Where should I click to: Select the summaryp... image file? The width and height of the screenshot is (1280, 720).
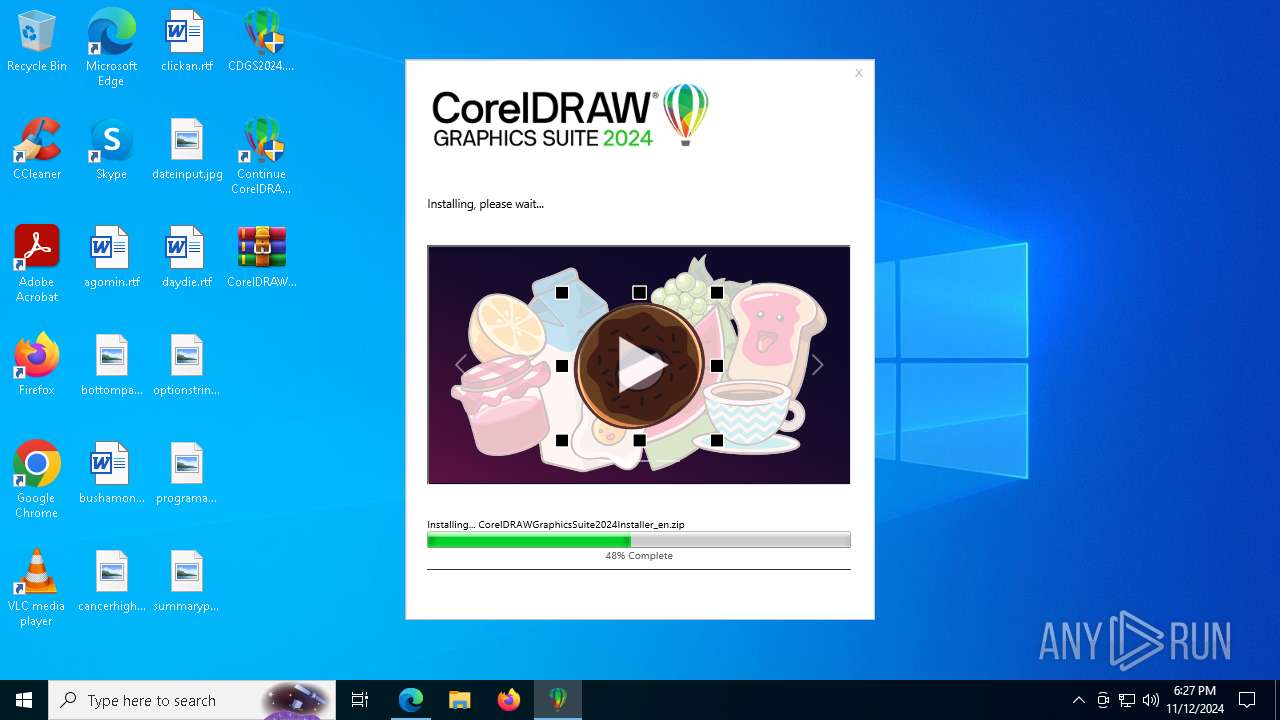[x=187, y=582]
